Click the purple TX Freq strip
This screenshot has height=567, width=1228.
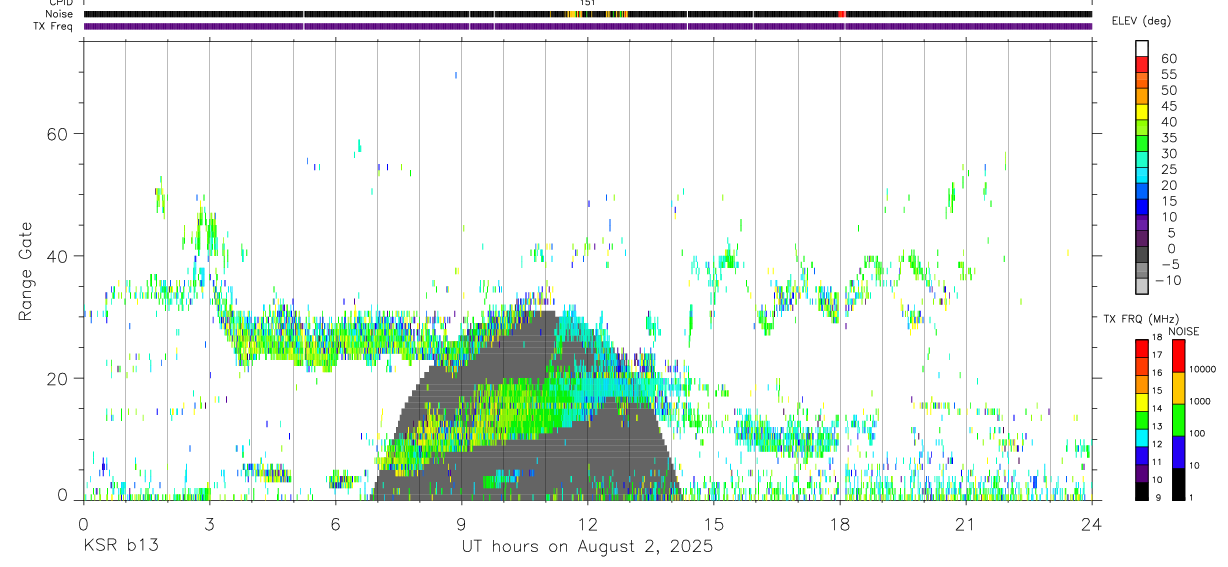coord(587,26)
